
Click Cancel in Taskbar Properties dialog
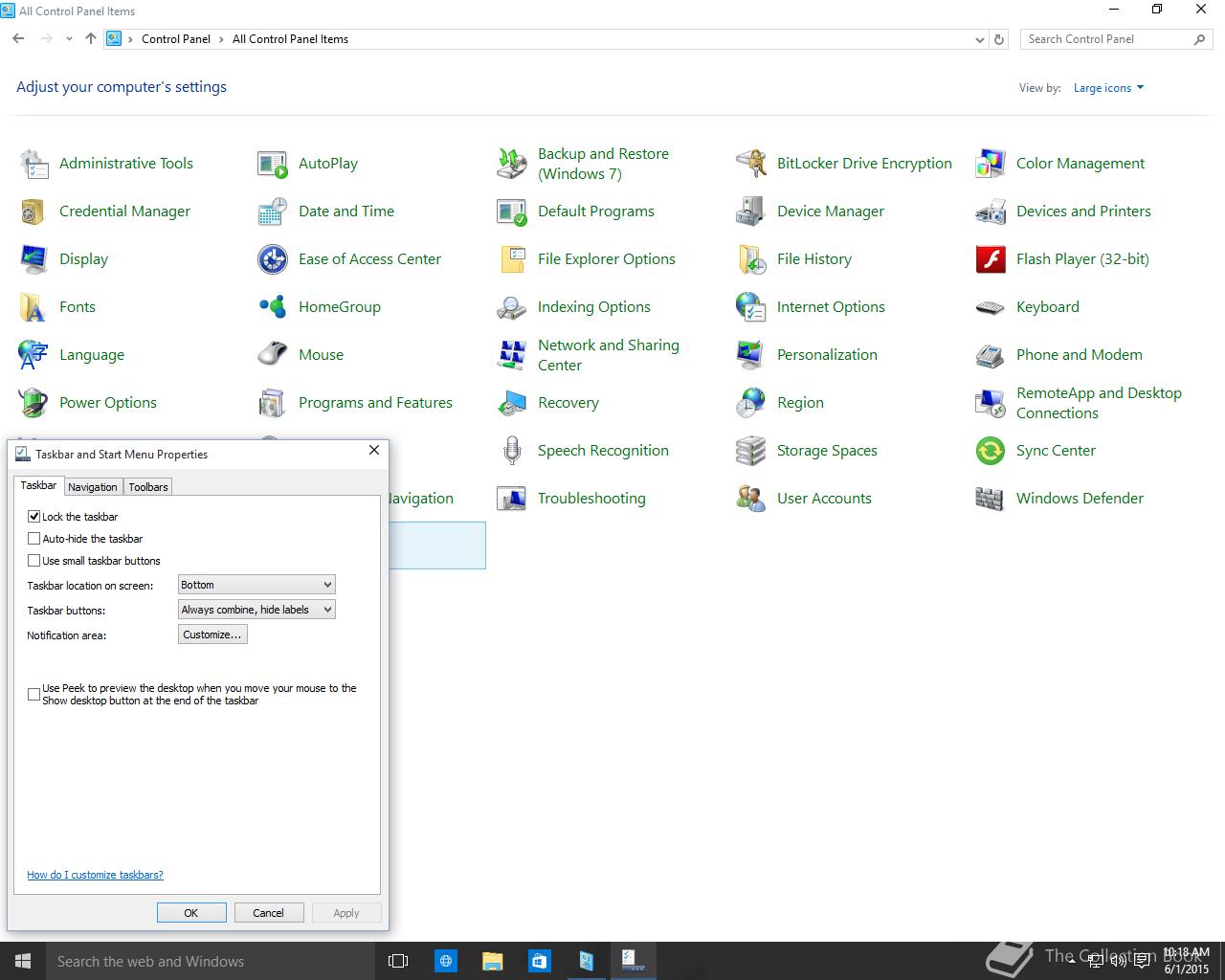click(268, 913)
